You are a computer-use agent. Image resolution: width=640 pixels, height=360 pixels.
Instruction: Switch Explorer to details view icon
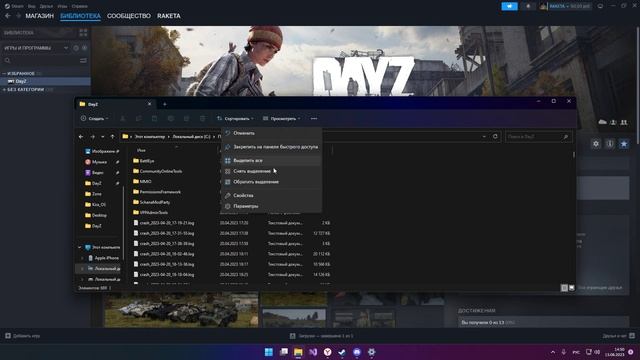pyautogui.click(x=564, y=288)
